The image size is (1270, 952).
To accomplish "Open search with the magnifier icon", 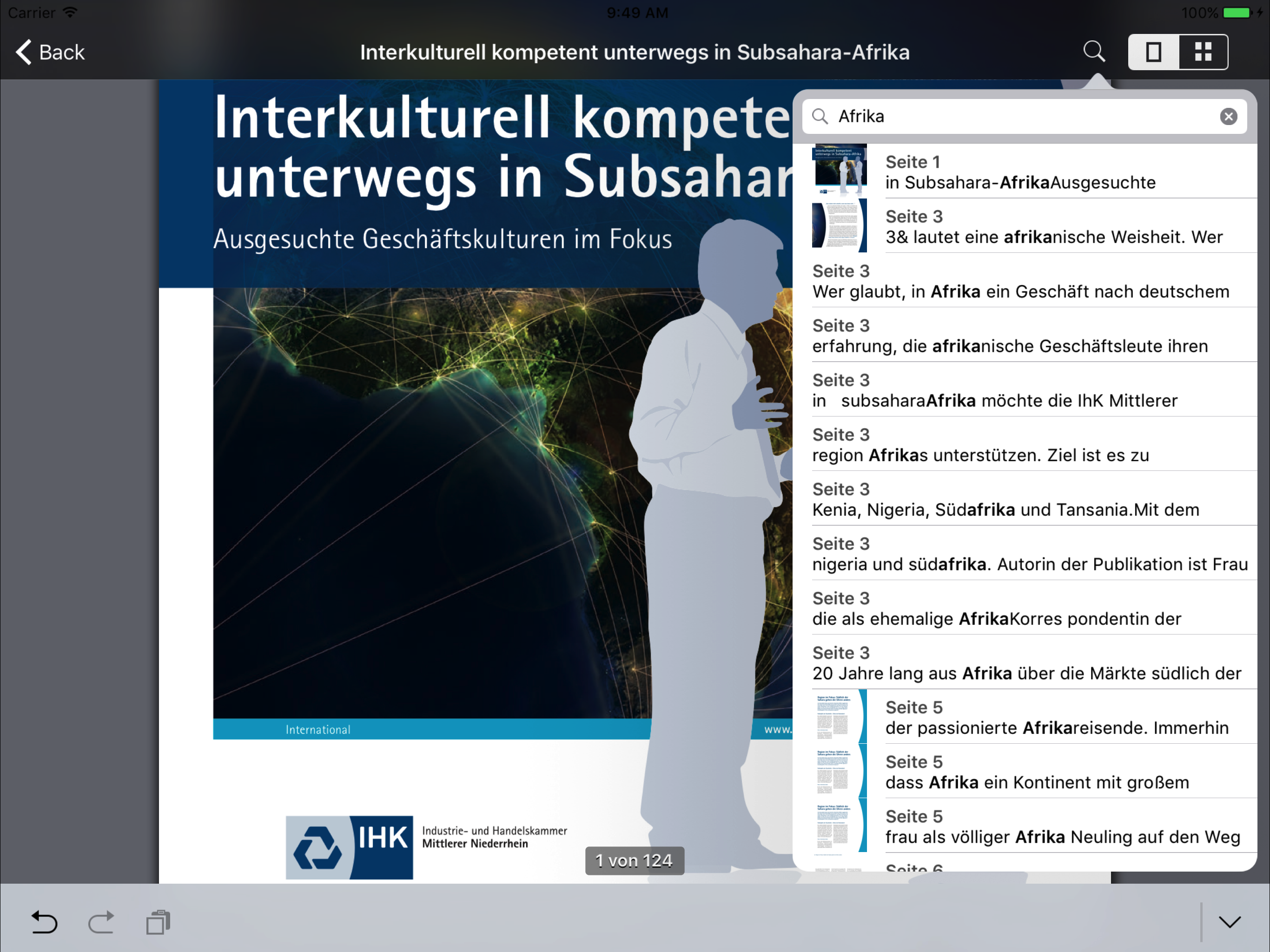I will point(1094,52).
